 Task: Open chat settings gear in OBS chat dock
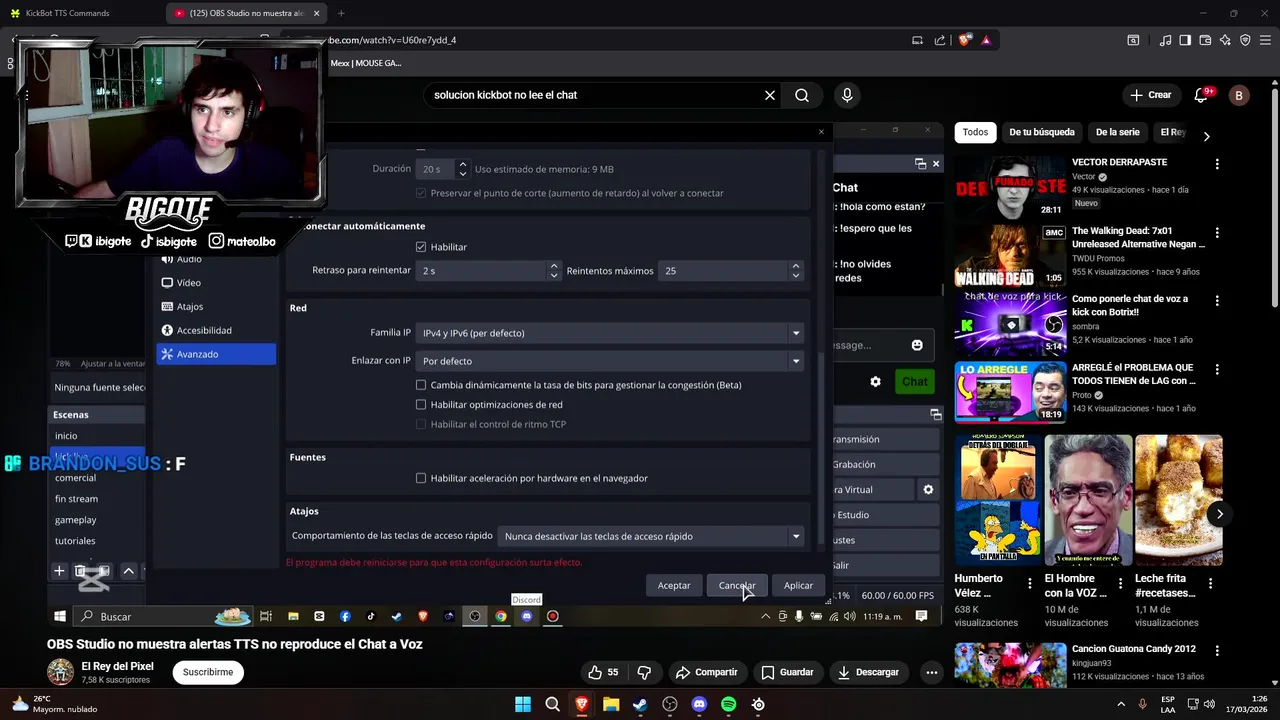tap(875, 381)
